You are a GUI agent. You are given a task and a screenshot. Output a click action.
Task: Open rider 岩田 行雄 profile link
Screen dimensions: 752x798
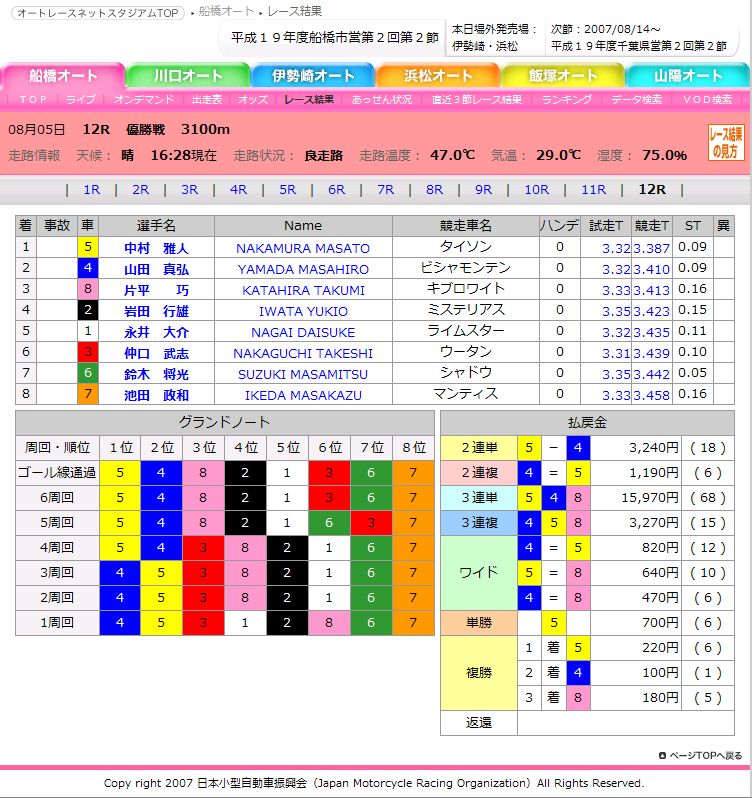(x=156, y=311)
